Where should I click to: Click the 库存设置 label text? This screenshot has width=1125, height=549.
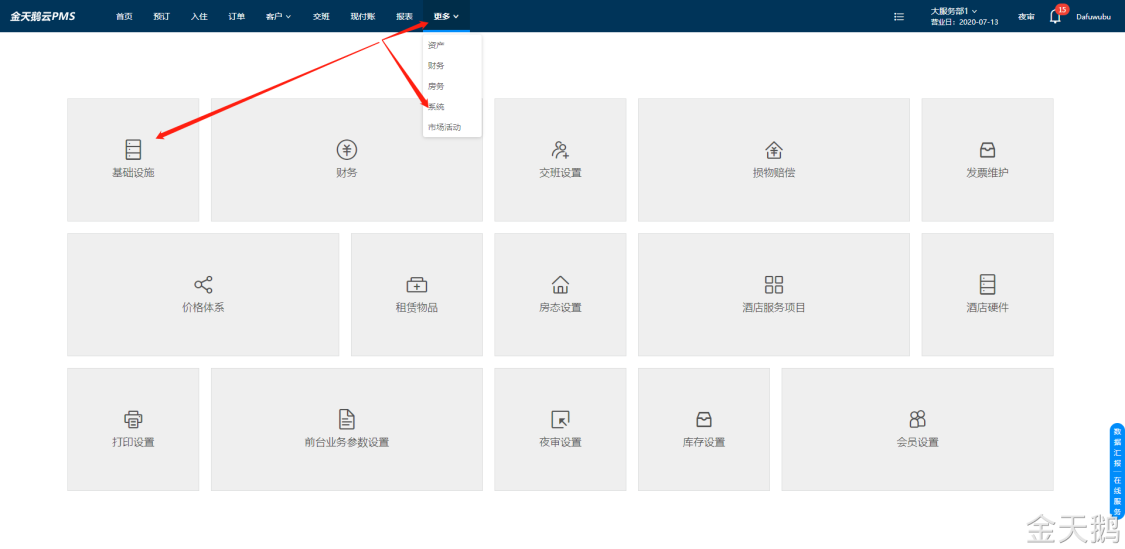tap(704, 442)
